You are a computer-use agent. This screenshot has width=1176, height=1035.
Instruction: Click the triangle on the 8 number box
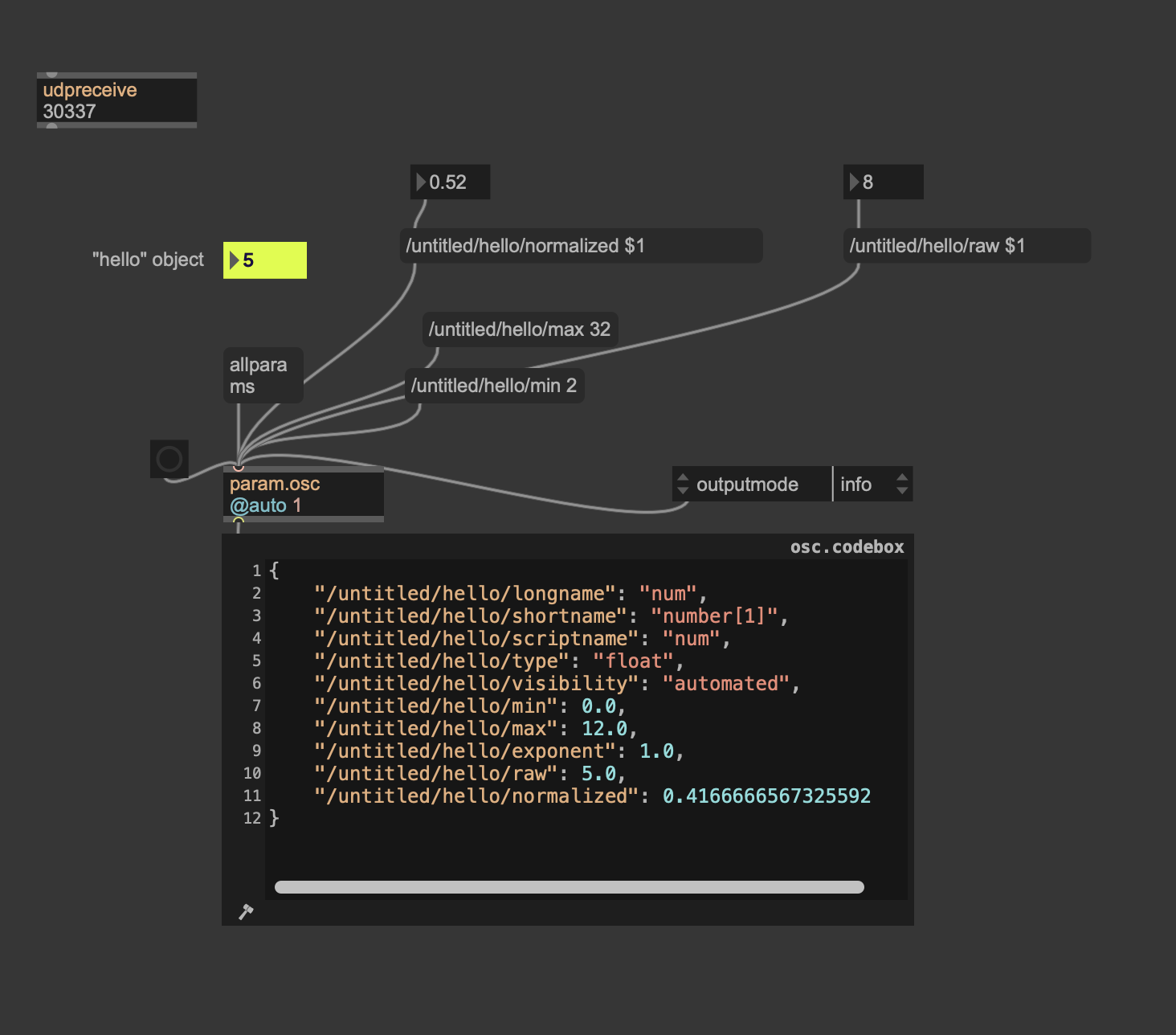[x=854, y=182]
